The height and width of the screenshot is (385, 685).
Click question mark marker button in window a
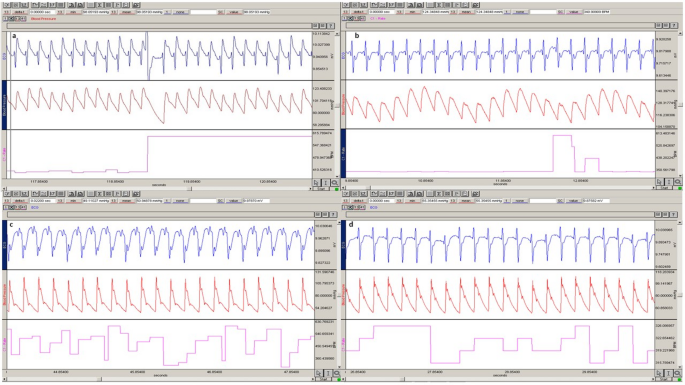[331, 26]
